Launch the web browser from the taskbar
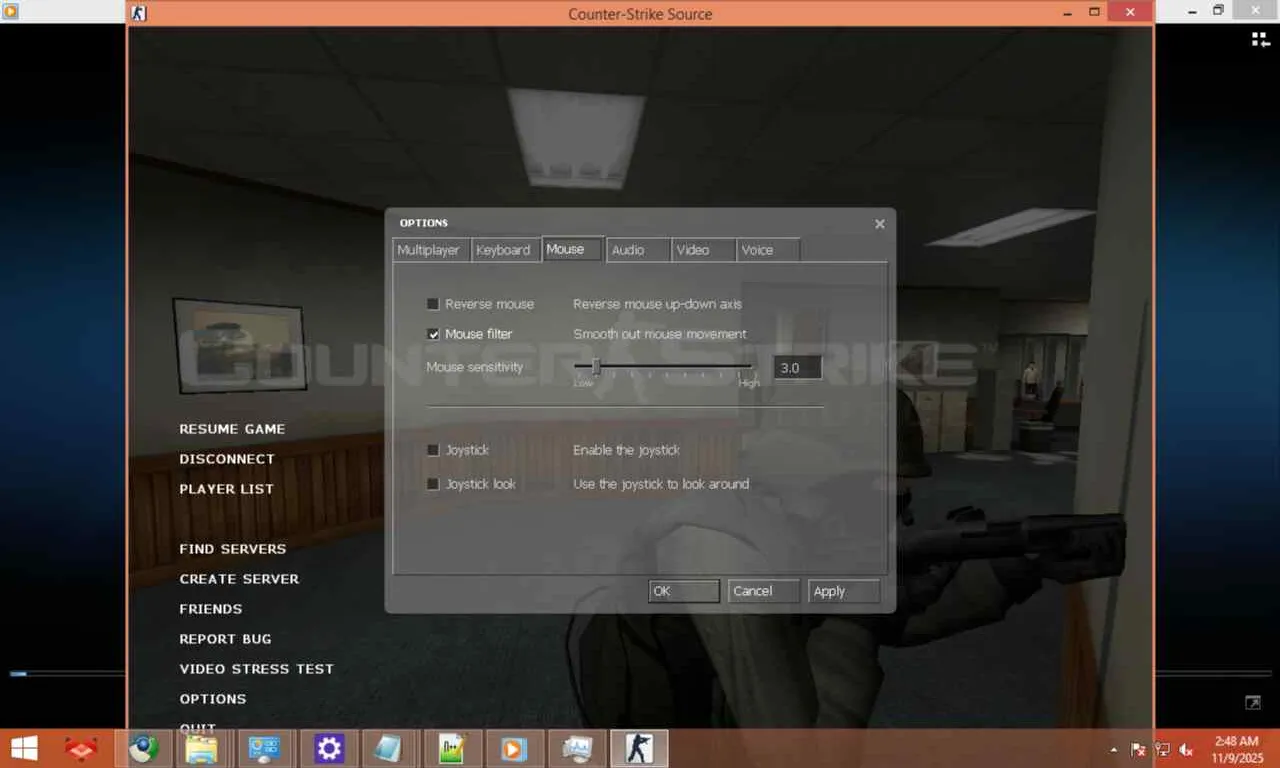The height and width of the screenshot is (768, 1280). [143, 748]
